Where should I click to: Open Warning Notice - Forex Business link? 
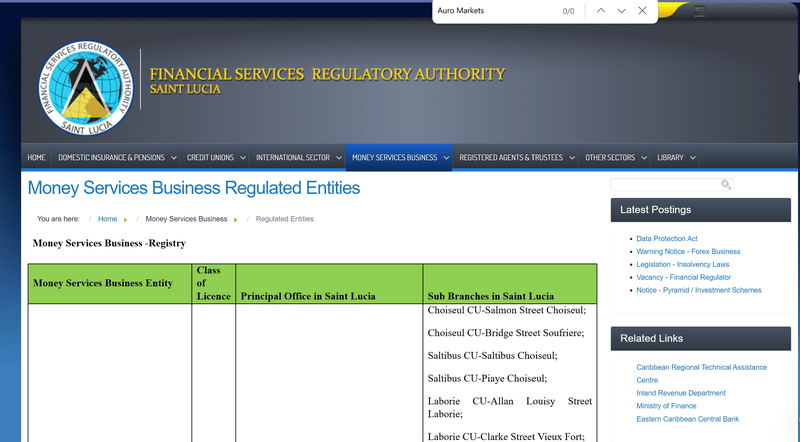pos(688,251)
